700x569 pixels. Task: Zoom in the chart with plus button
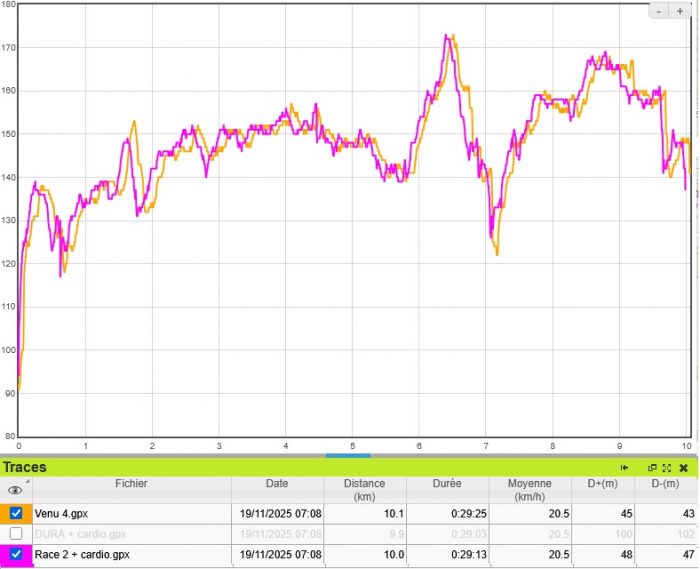(x=680, y=11)
